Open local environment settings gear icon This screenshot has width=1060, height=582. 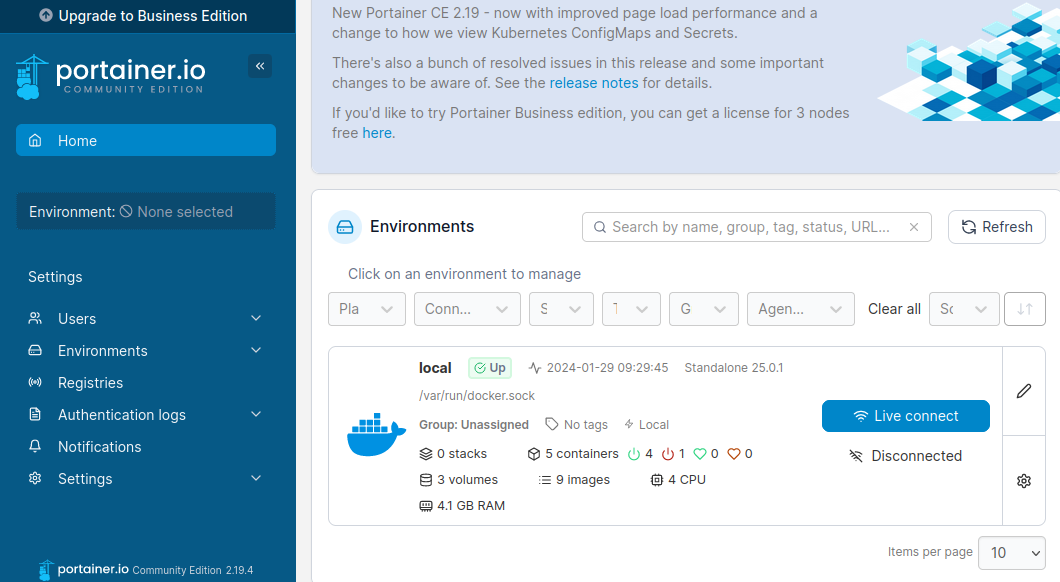click(x=1024, y=481)
